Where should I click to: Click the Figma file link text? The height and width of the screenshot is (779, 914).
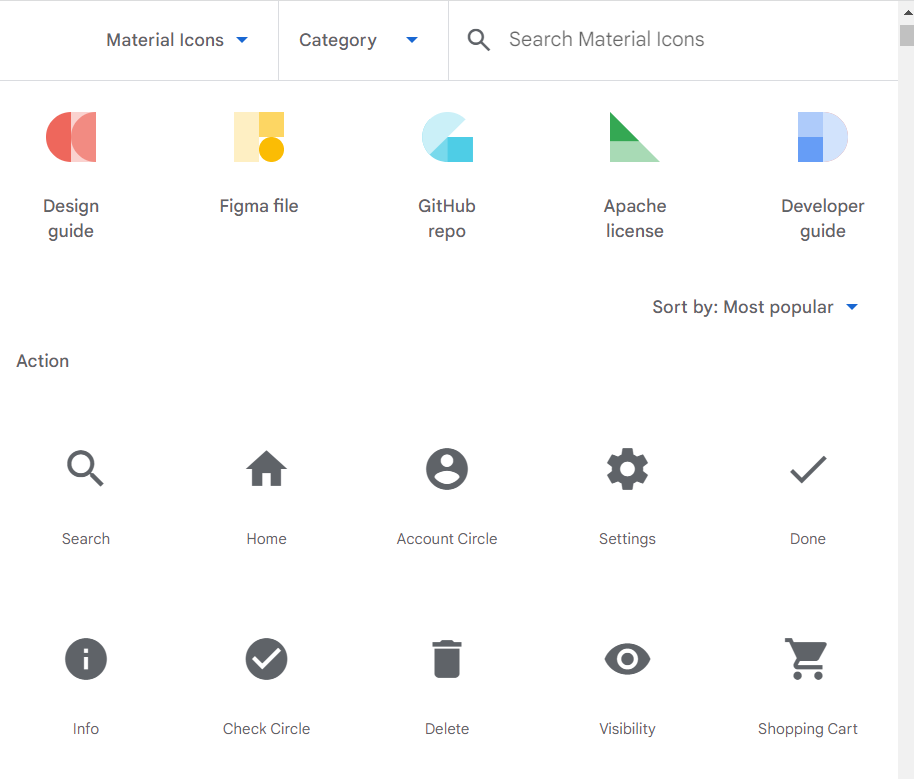coord(259,206)
